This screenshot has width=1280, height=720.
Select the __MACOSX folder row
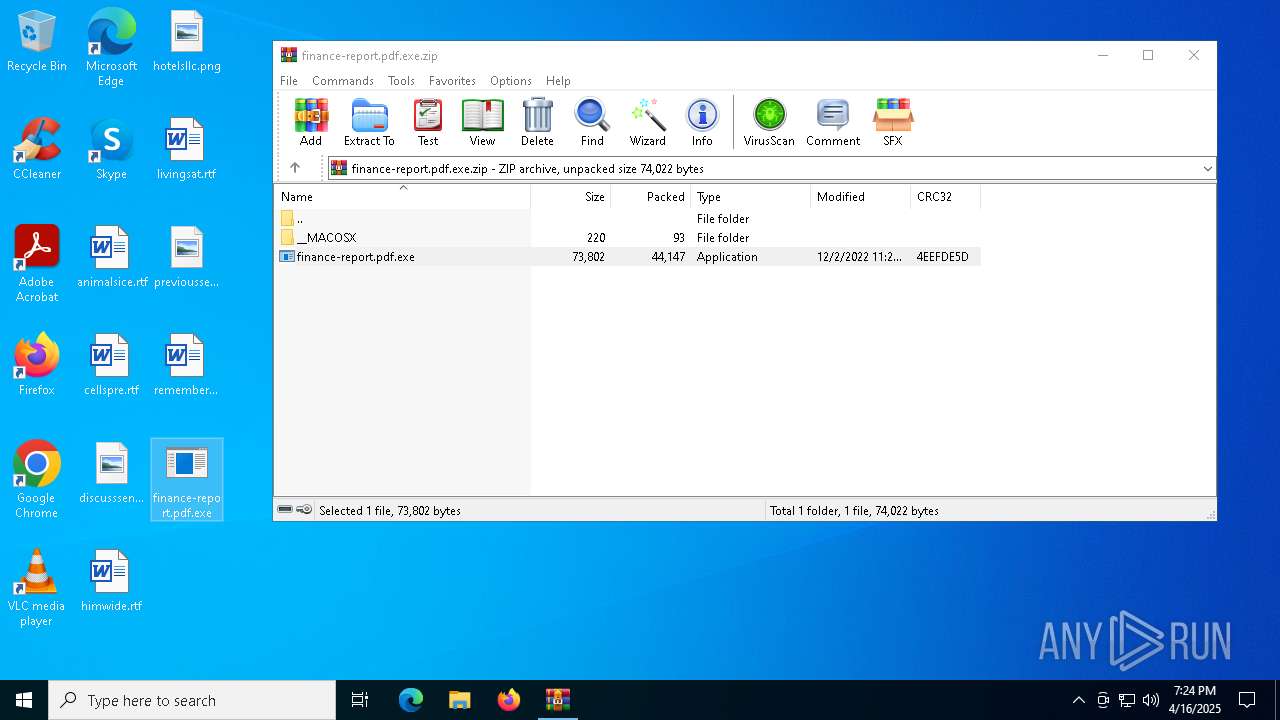click(x=627, y=238)
